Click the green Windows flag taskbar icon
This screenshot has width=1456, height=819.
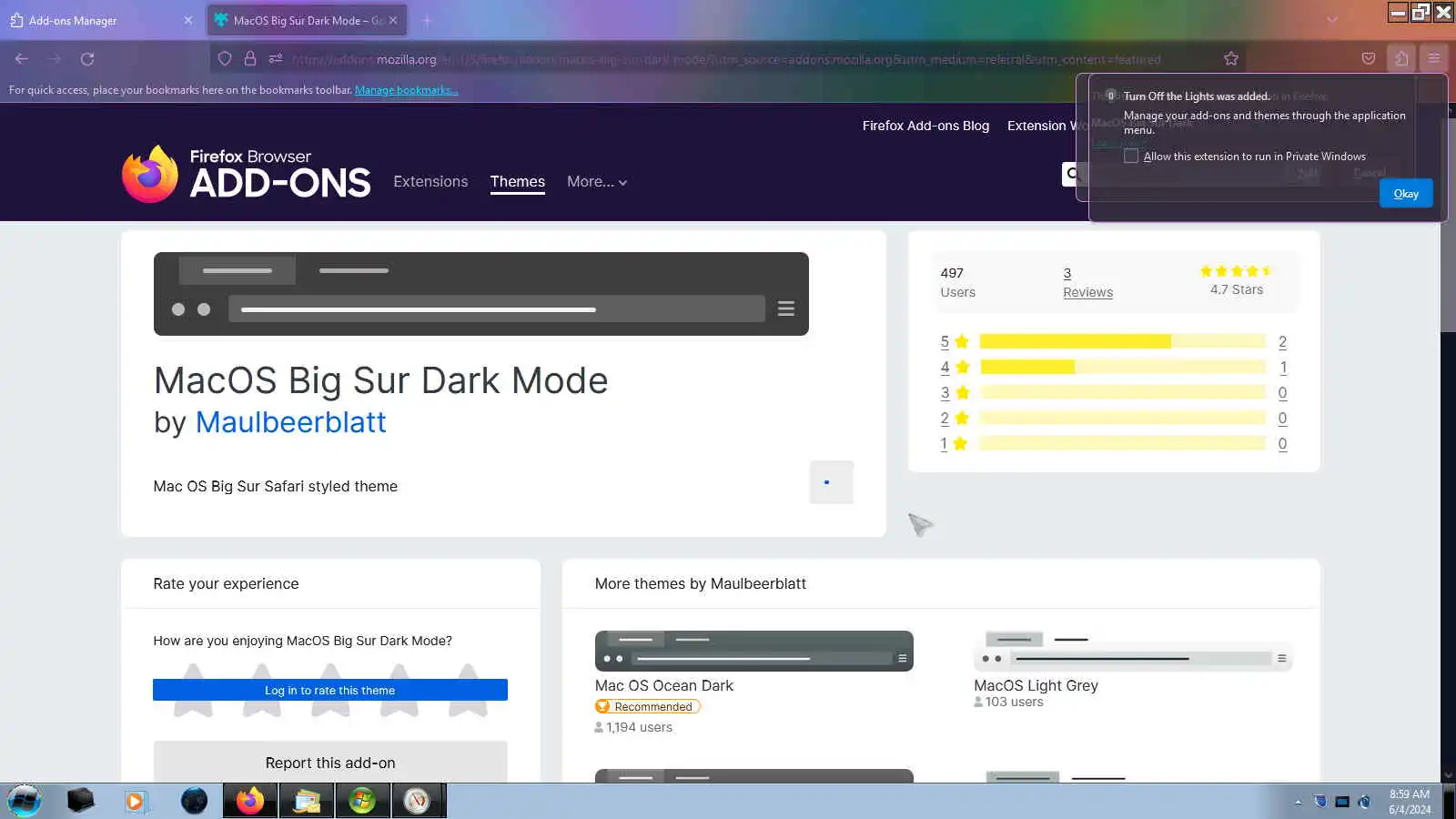362,801
